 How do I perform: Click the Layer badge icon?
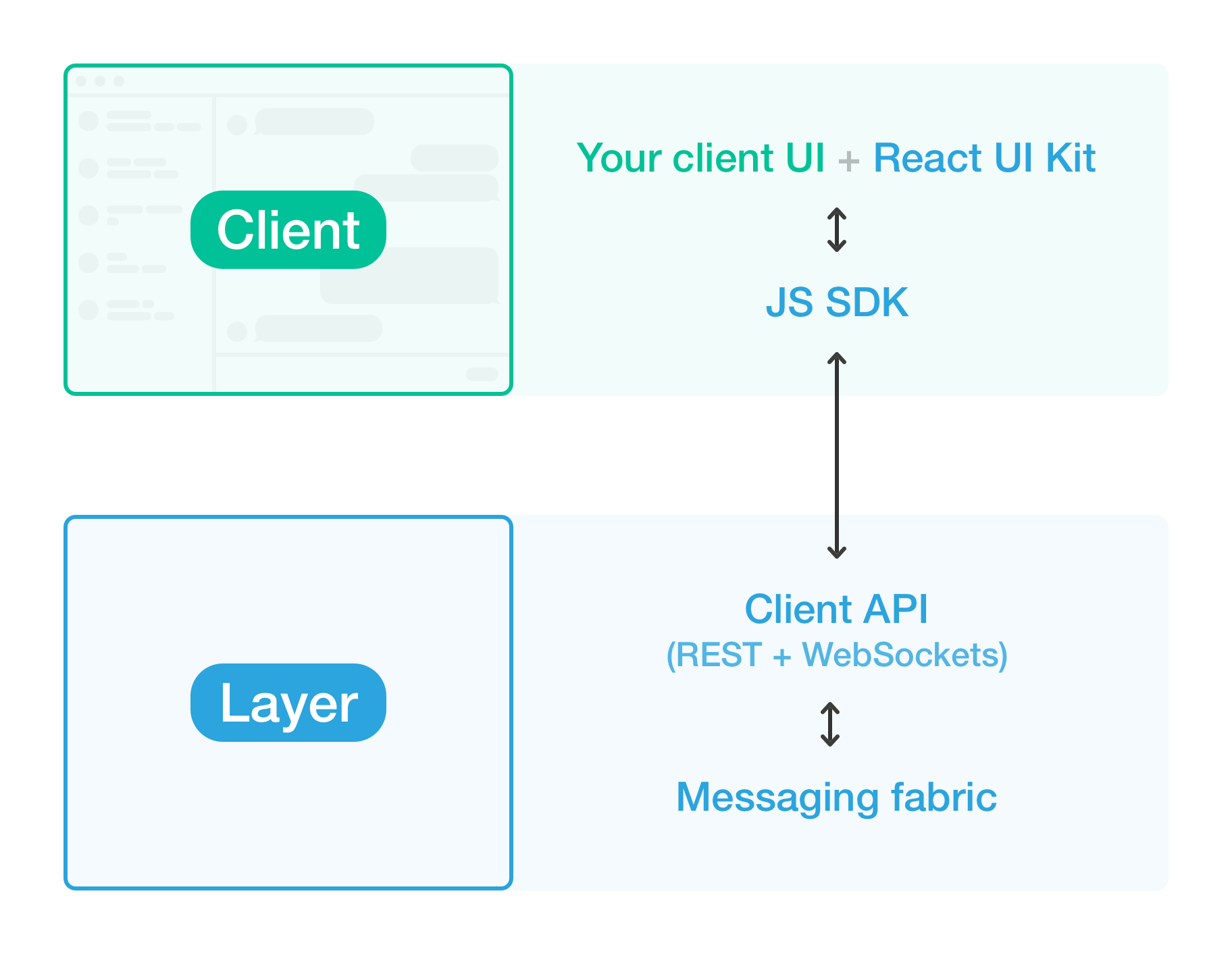[287, 703]
